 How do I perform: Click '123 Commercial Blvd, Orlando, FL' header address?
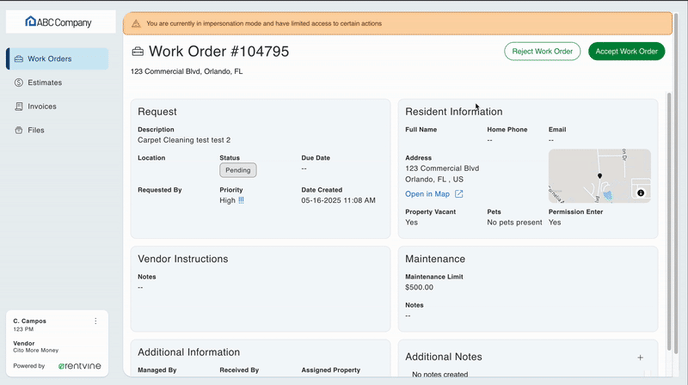click(186, 71)
